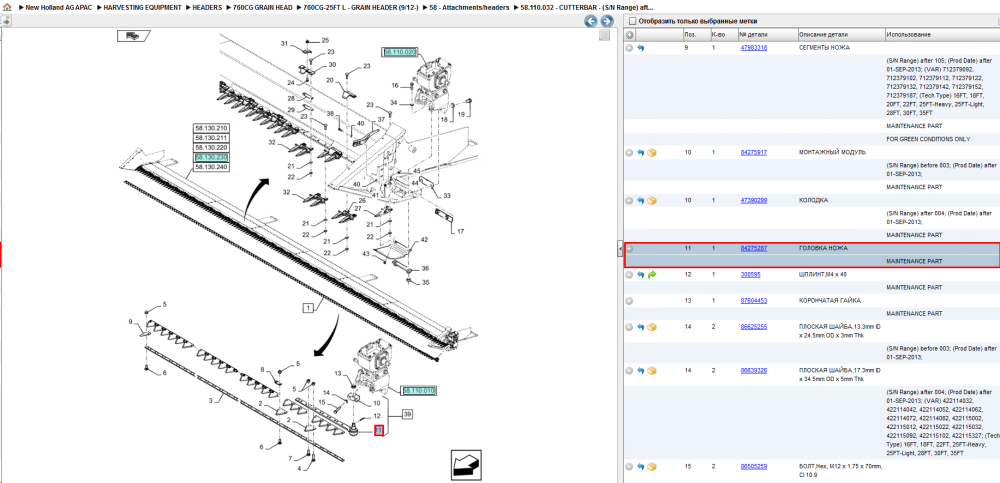Click green forward arrow for part 300595
This screenshot has height=483, width=1000.
(652, 275)
